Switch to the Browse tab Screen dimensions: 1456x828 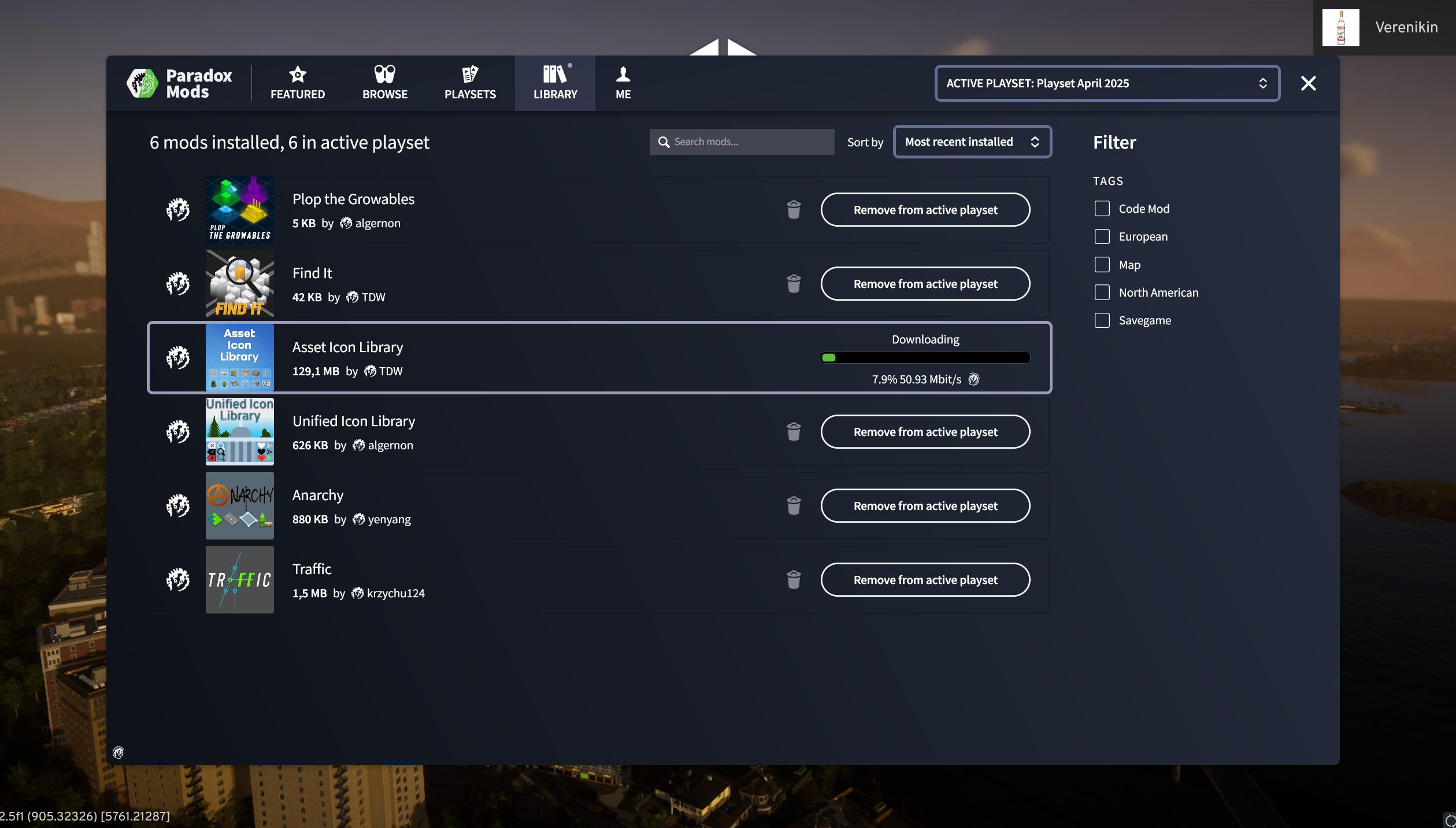tap(385, 83)
